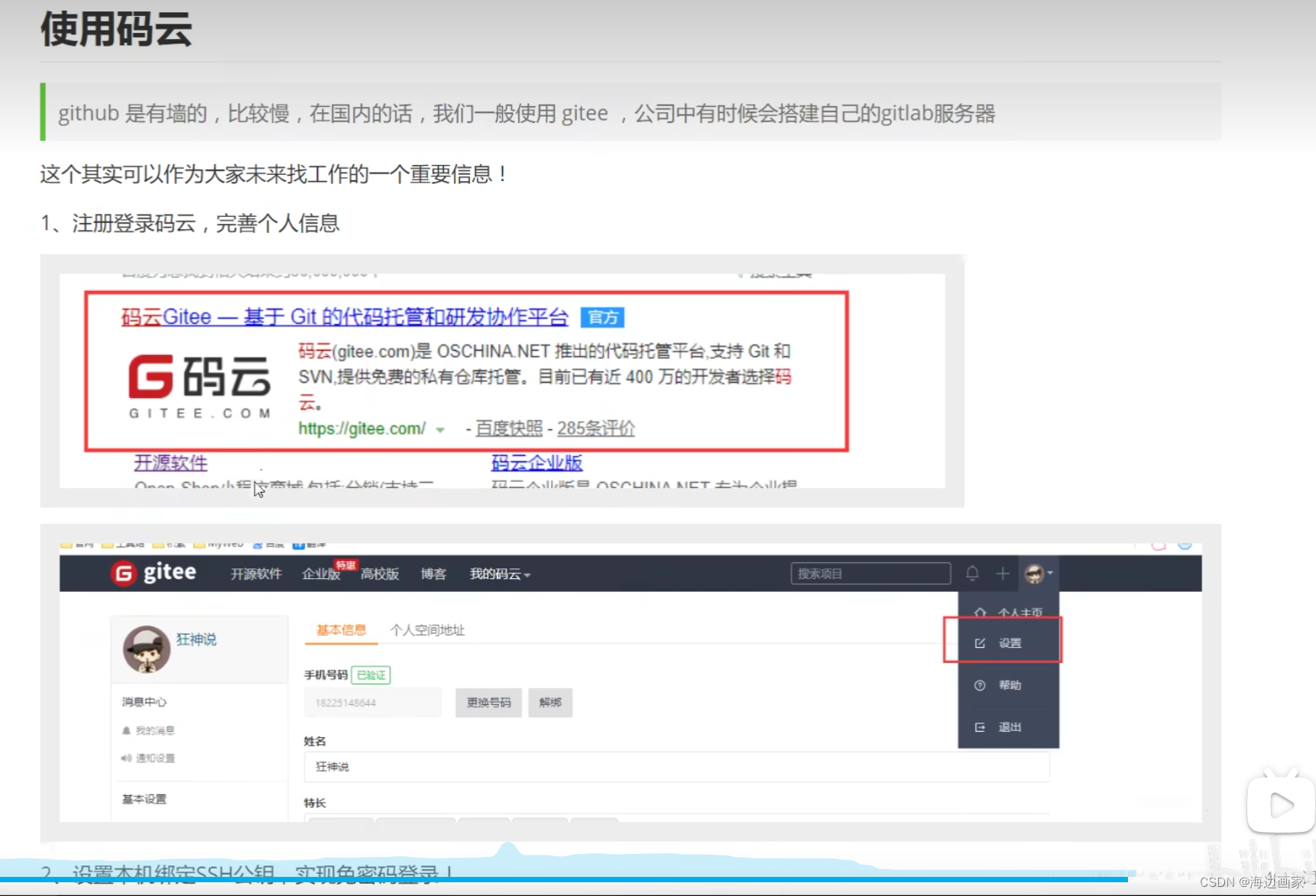Click the 更换号码 button
This screenshot has height=896, width=1316.
[488, 703]
